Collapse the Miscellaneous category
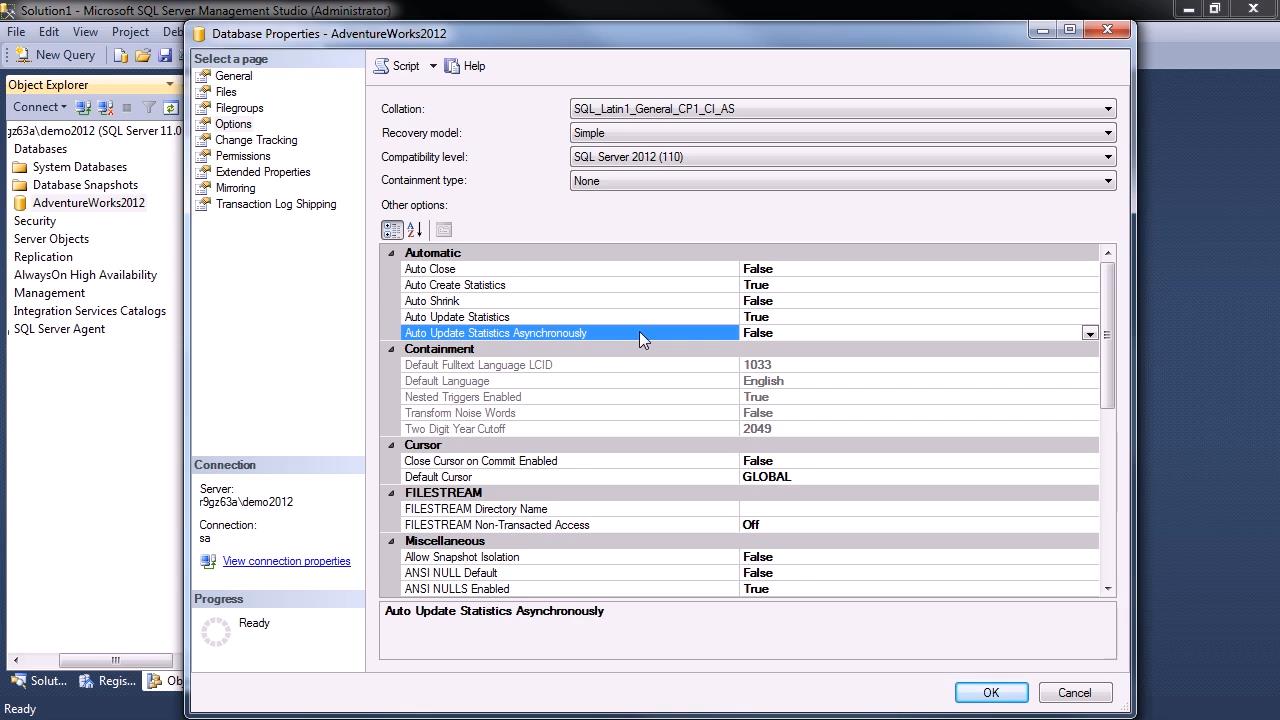This screenshot has width=1280, height=720. pos(391,541)
